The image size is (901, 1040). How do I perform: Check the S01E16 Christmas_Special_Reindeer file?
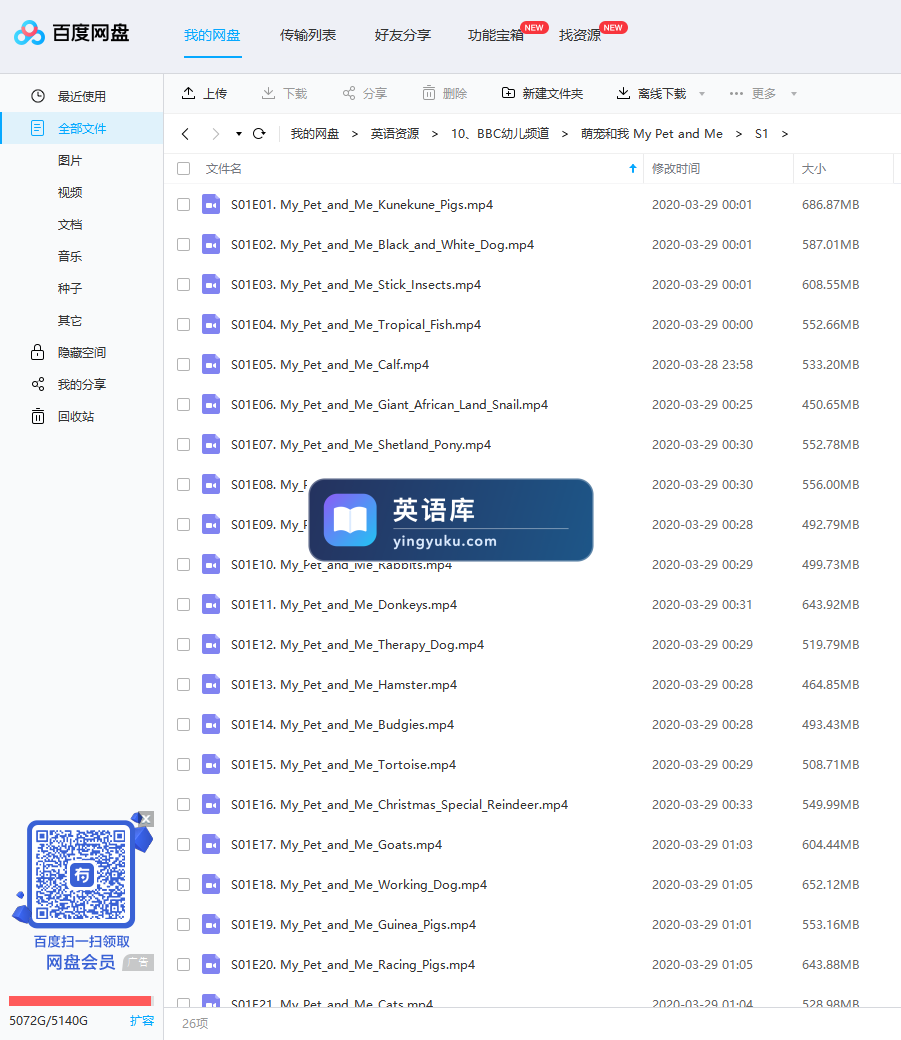click(x=184, y=805)
